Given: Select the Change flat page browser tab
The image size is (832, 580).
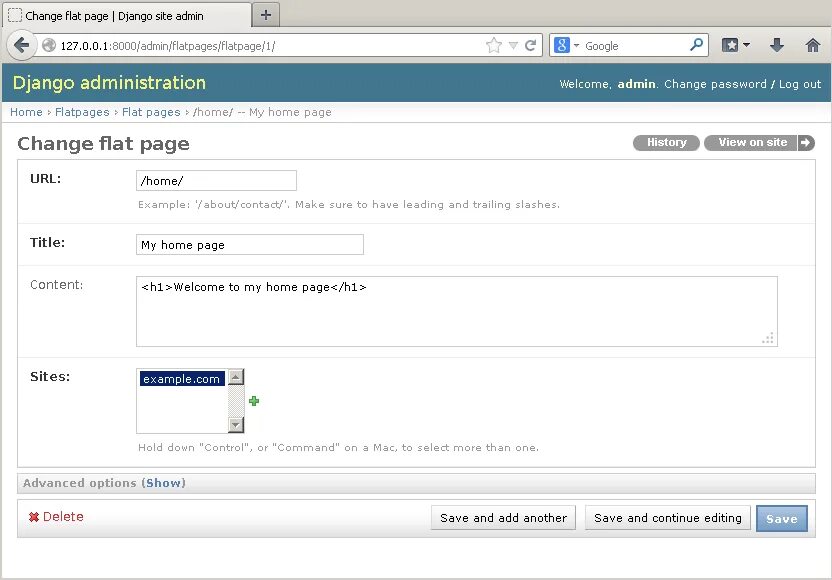Looking at the screenshot, I should click(x=127, y=16).
